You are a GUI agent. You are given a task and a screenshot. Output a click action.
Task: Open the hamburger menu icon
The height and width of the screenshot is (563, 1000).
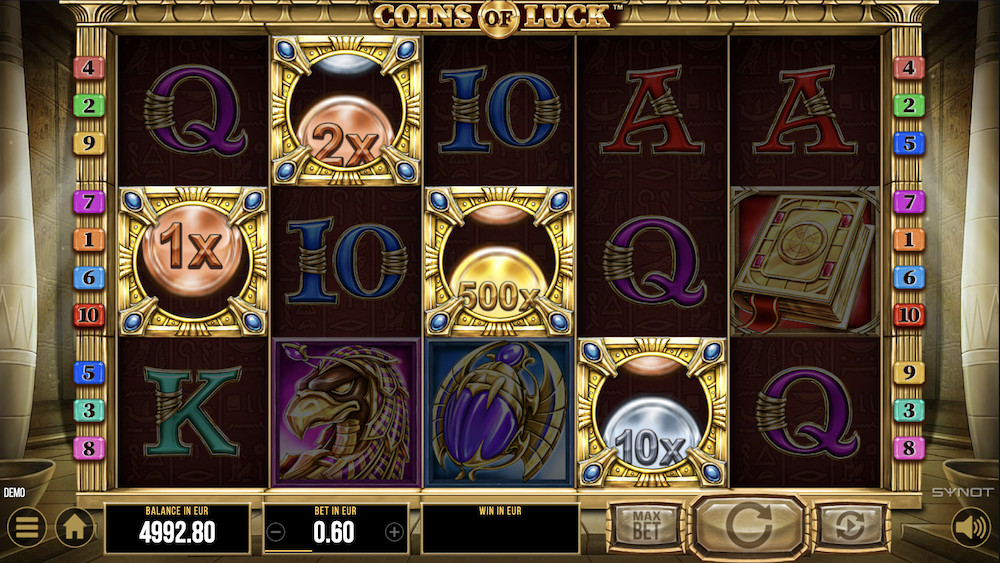tap(26, 527)
